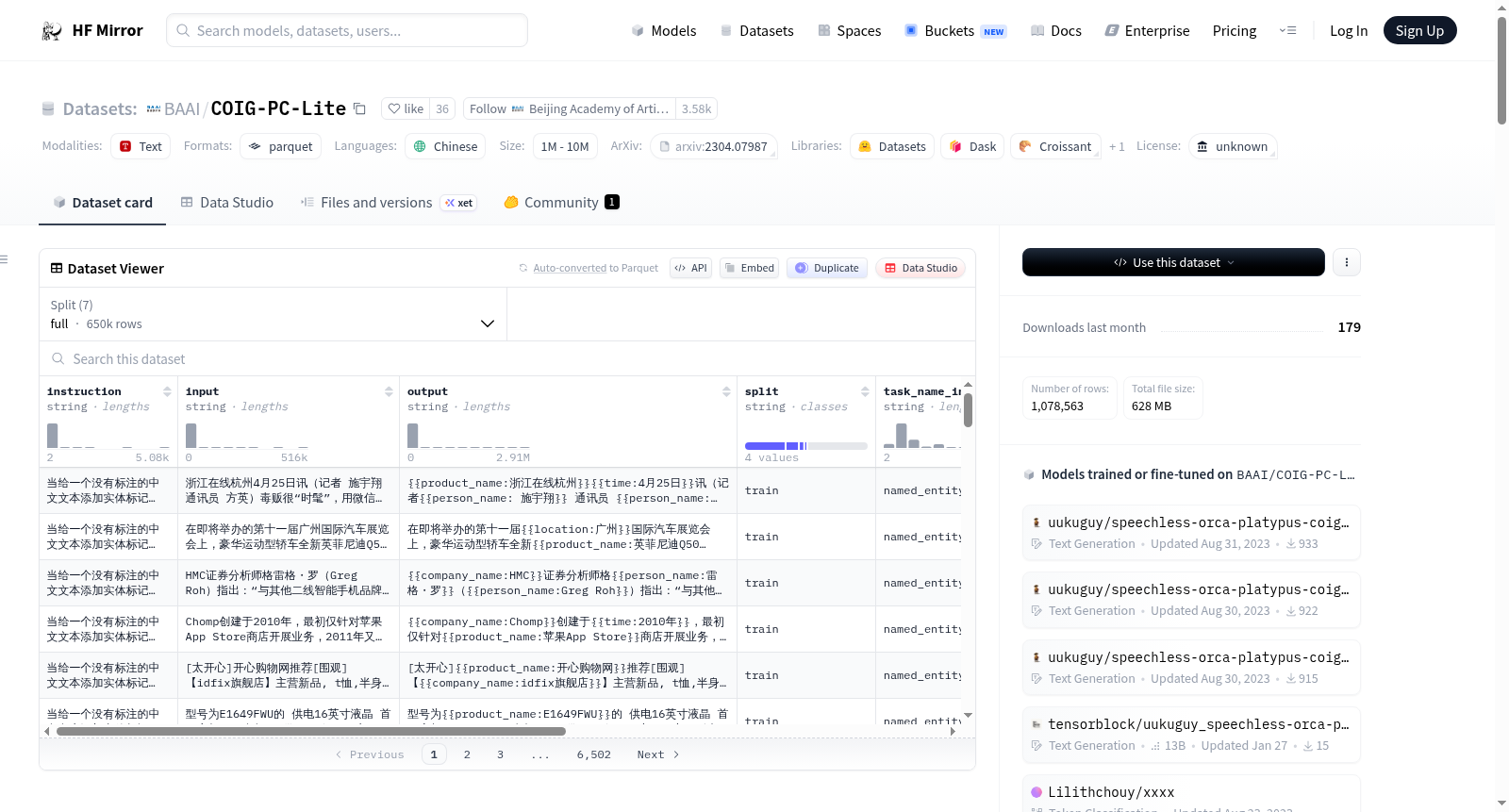The height and width of the screenshot is (812, 1509).
Task: Copy dataset name with copy icon
Action: click(x=359, y=108)
